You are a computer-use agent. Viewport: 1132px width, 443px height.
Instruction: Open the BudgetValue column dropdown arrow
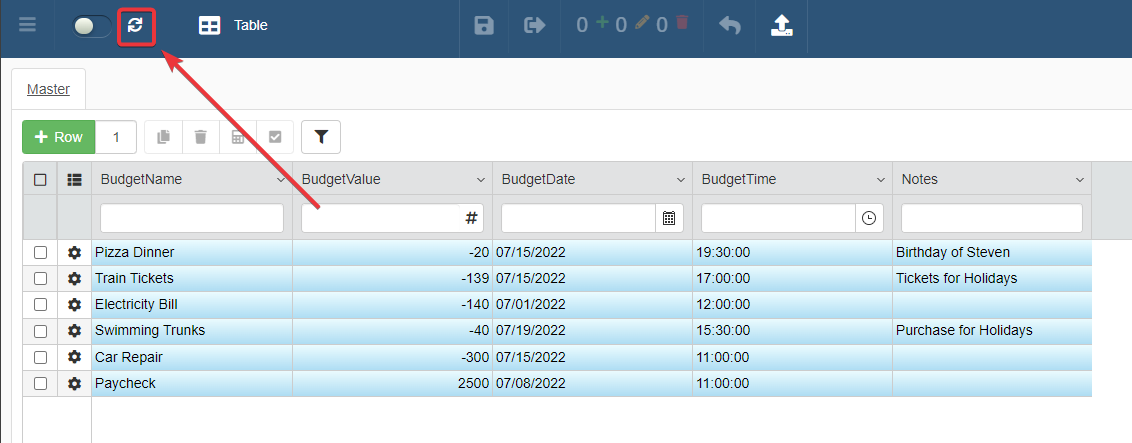(481, 181)
